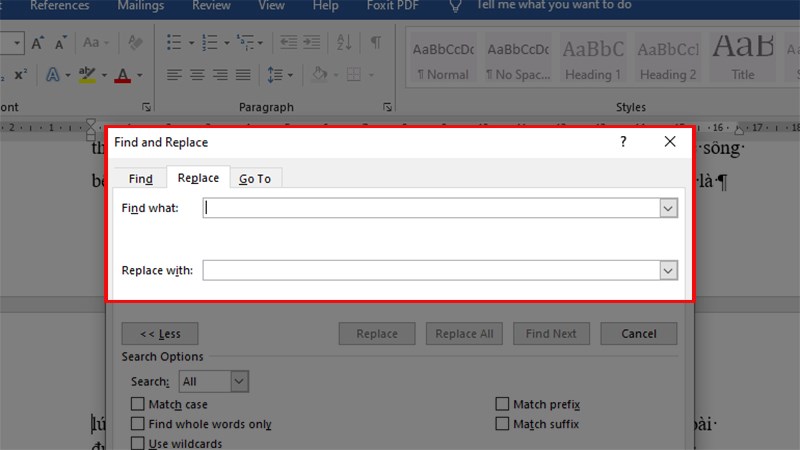800x450 pixels.
Task: Click the bullet list icon
Action: [x=174, y=43]
